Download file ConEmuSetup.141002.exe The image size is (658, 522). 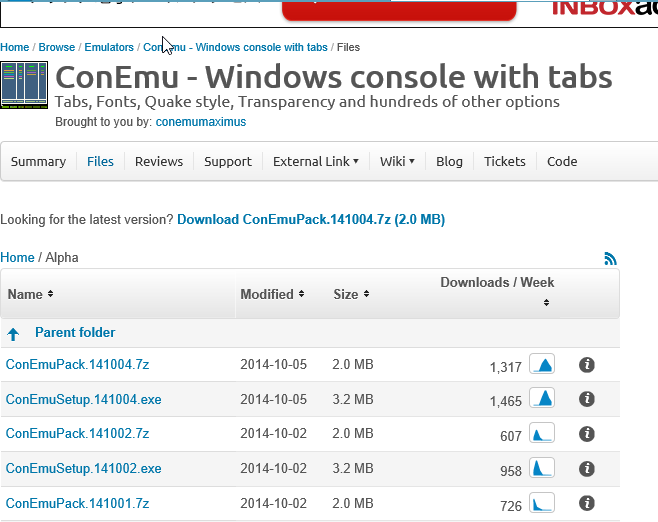pos(84,468)
